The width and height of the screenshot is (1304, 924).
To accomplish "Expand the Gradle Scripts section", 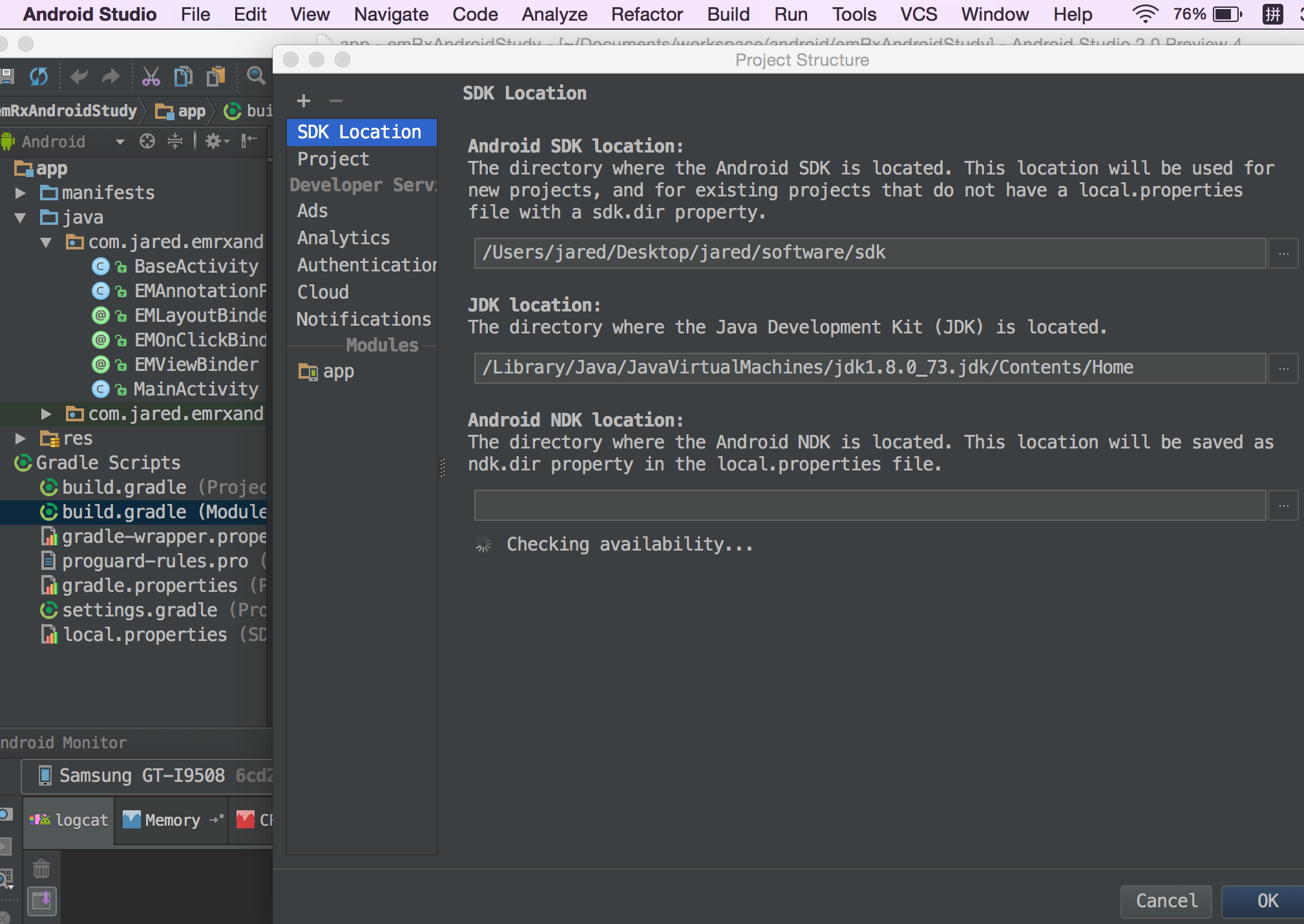I will (9, 461).
